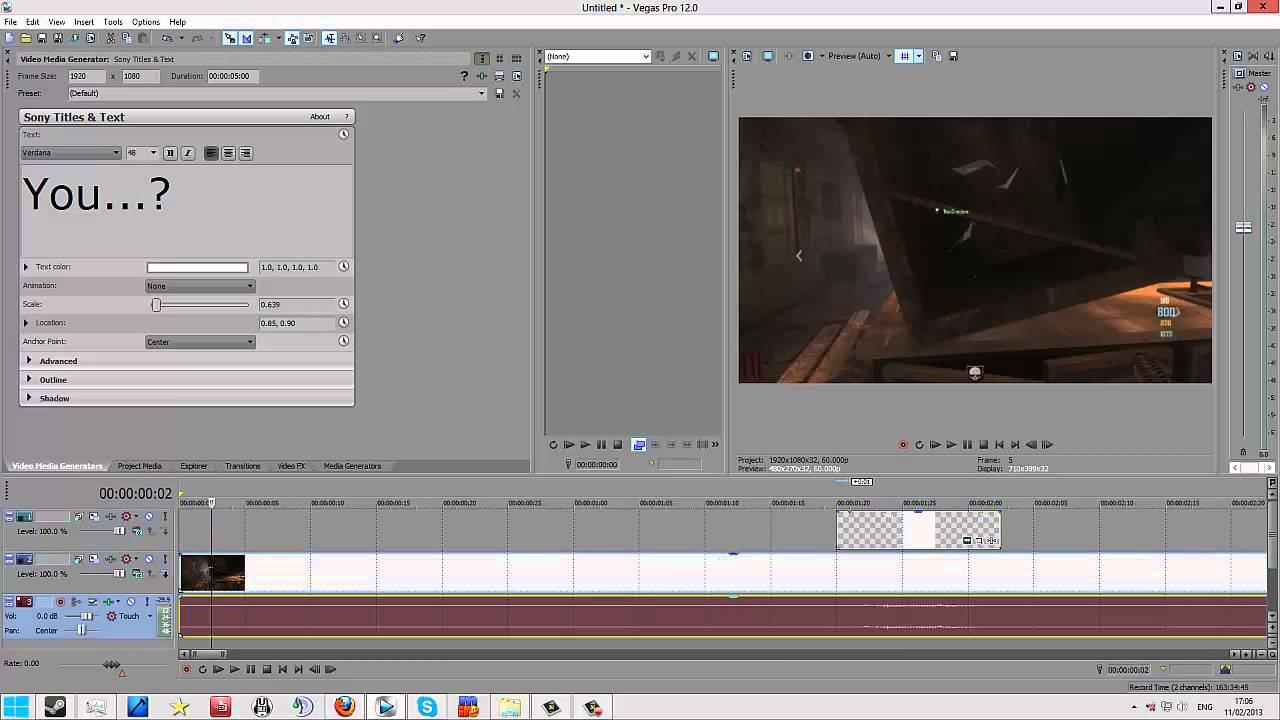Play from timeline transport bar

click(234, 669)
